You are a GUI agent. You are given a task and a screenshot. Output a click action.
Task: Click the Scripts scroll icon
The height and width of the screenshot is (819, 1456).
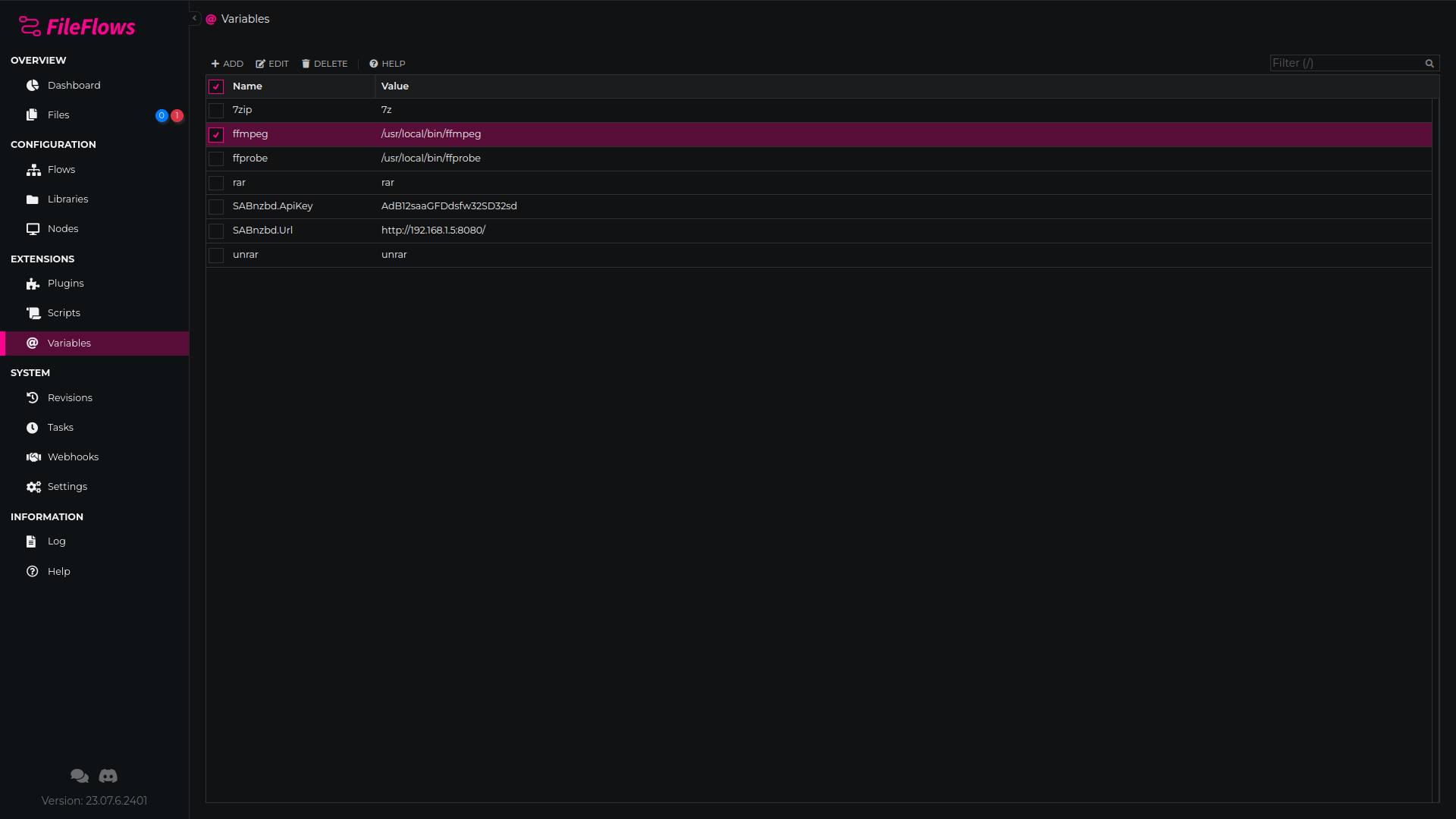pyautogui.click(x=33, y=313)
